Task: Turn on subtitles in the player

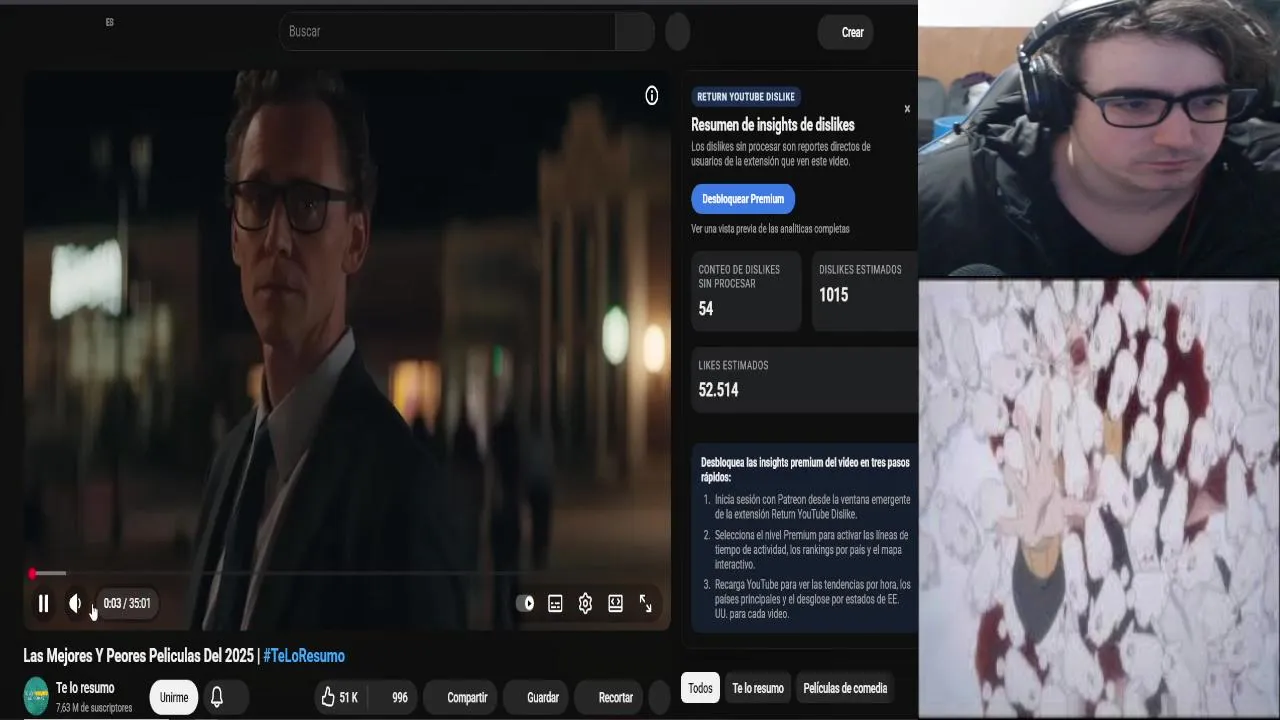Action: click(x=555, y=603)
